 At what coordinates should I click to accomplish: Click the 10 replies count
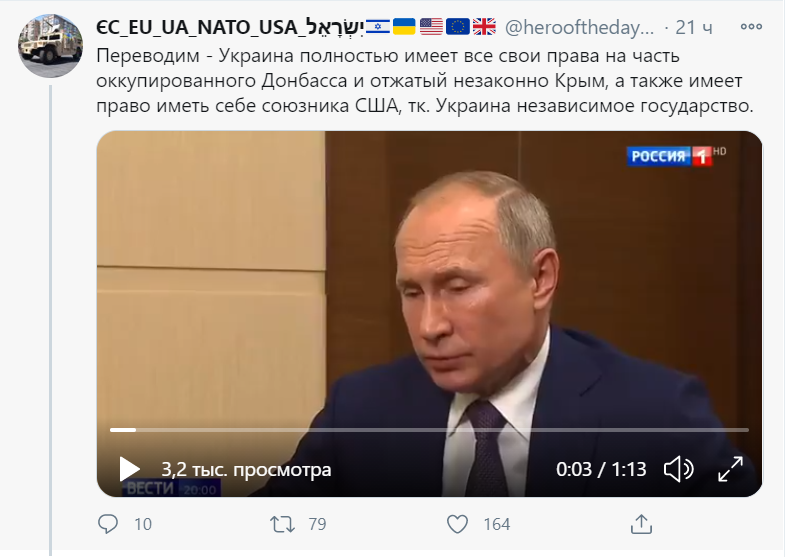143,524
